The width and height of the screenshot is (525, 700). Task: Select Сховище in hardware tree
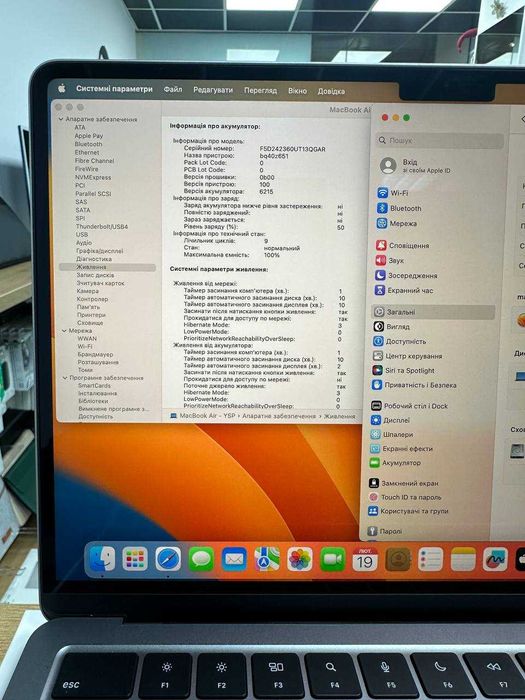[90, 323]
